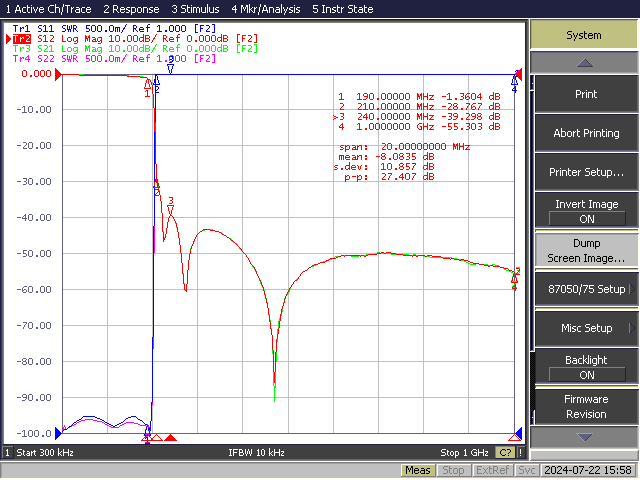Open Printer Setup dialog
Viewport: 640px width, 480px height.
pyautogui.click(x=586, y=172)
